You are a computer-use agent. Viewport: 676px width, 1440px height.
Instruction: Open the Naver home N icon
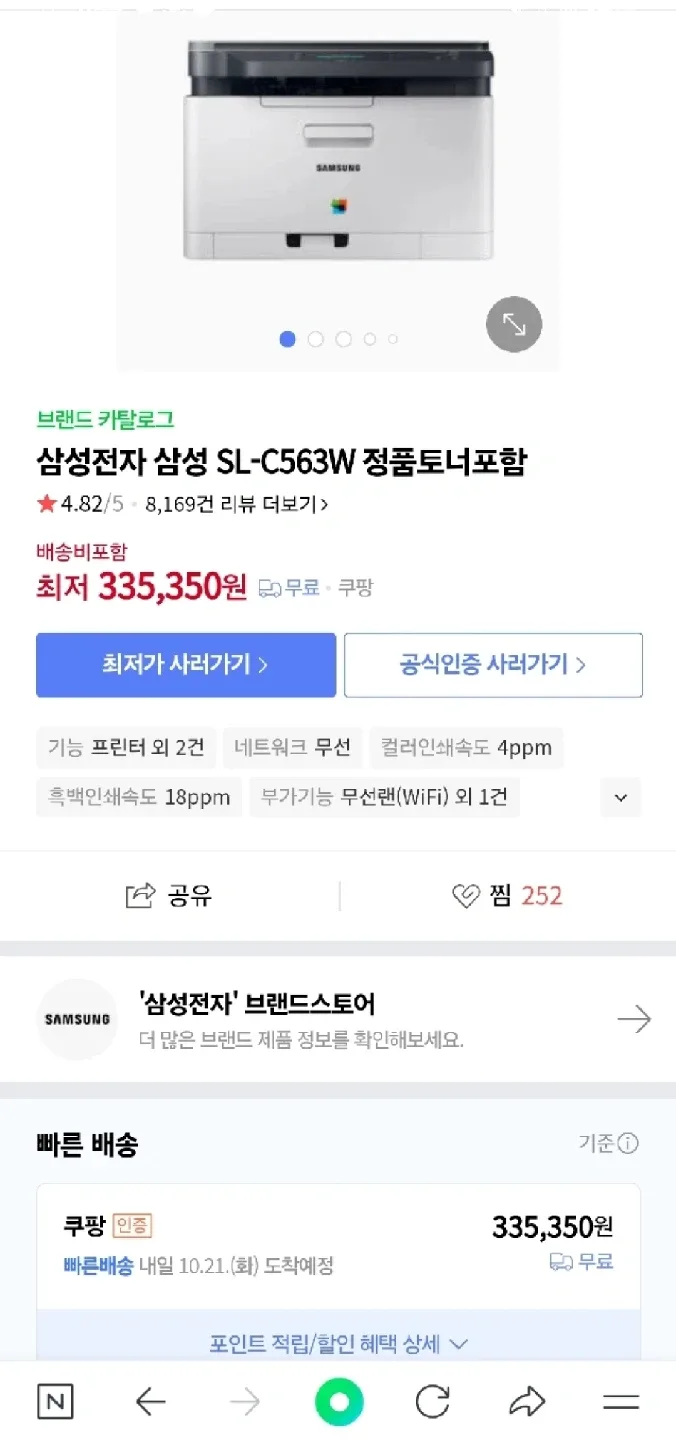tap(55, 1402)
